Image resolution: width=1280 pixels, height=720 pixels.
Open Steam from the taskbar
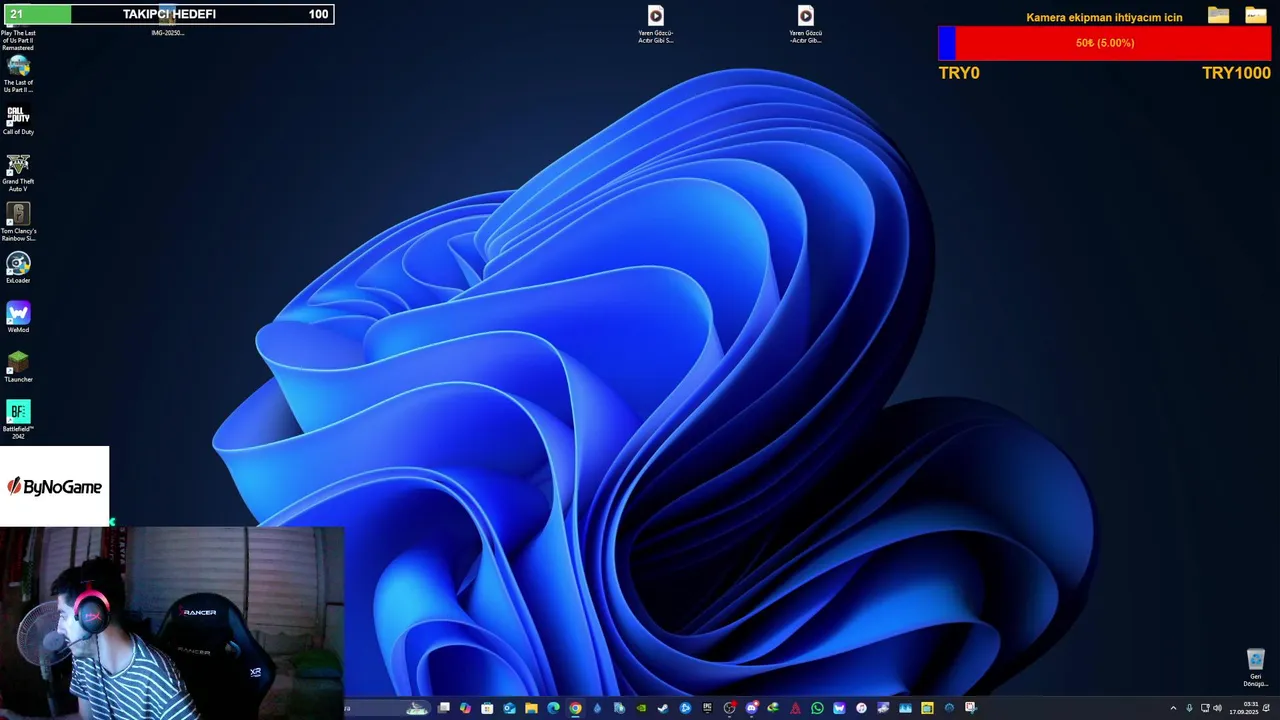(663, 708)
